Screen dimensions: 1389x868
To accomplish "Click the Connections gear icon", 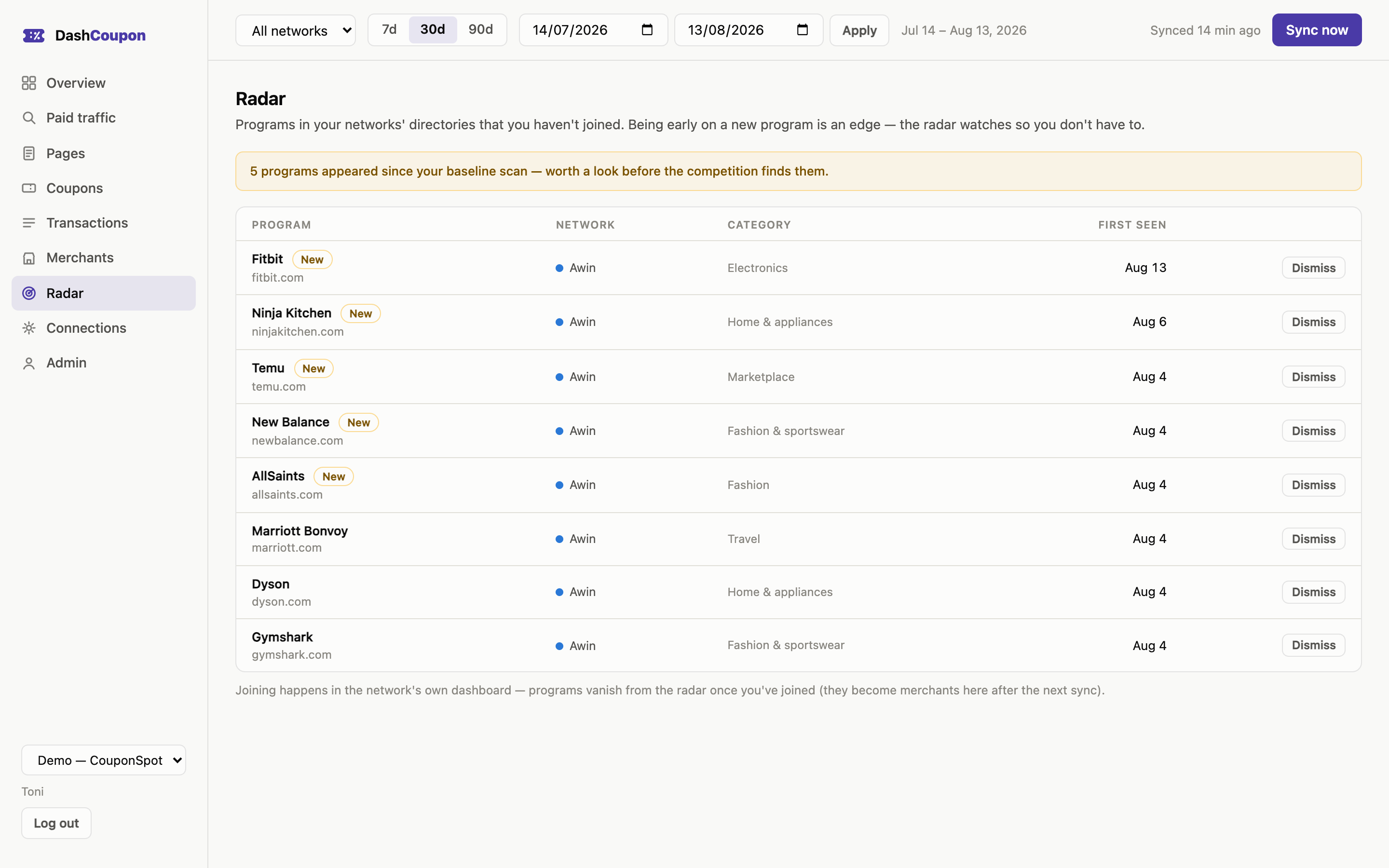I will coord(29,328).
